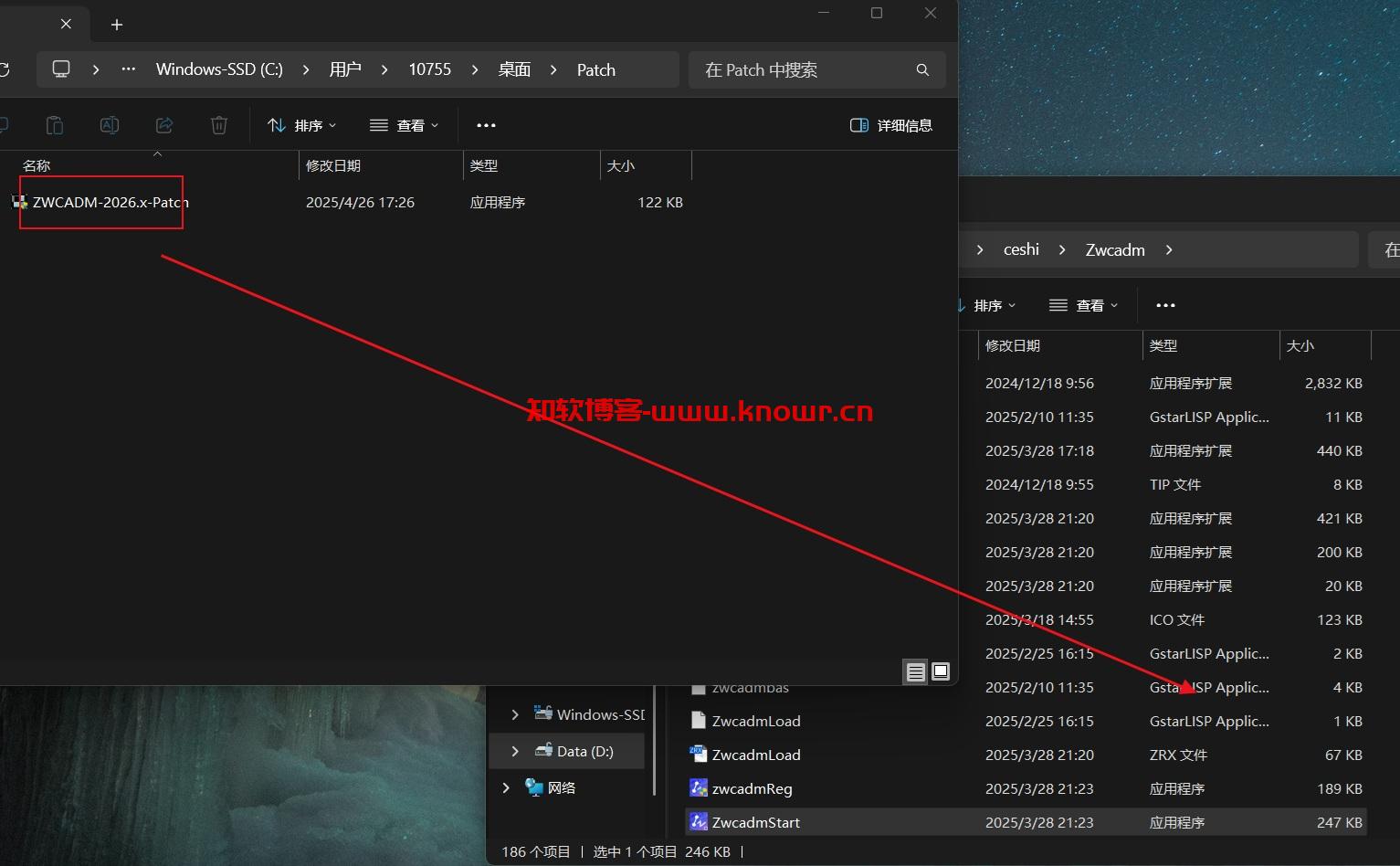
Task: Click the 2025/4/26 17:26 date cell
Action: pos(360,202)
